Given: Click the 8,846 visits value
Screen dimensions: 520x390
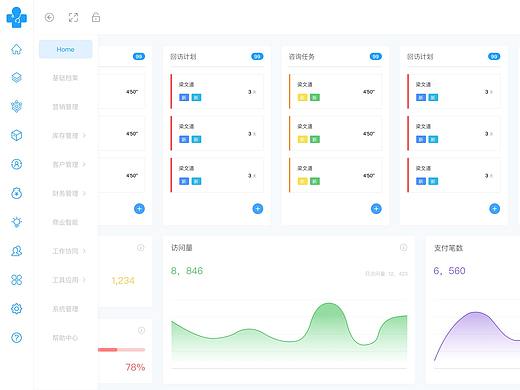Looking at the screenshot, I should (x=187, y=271).
